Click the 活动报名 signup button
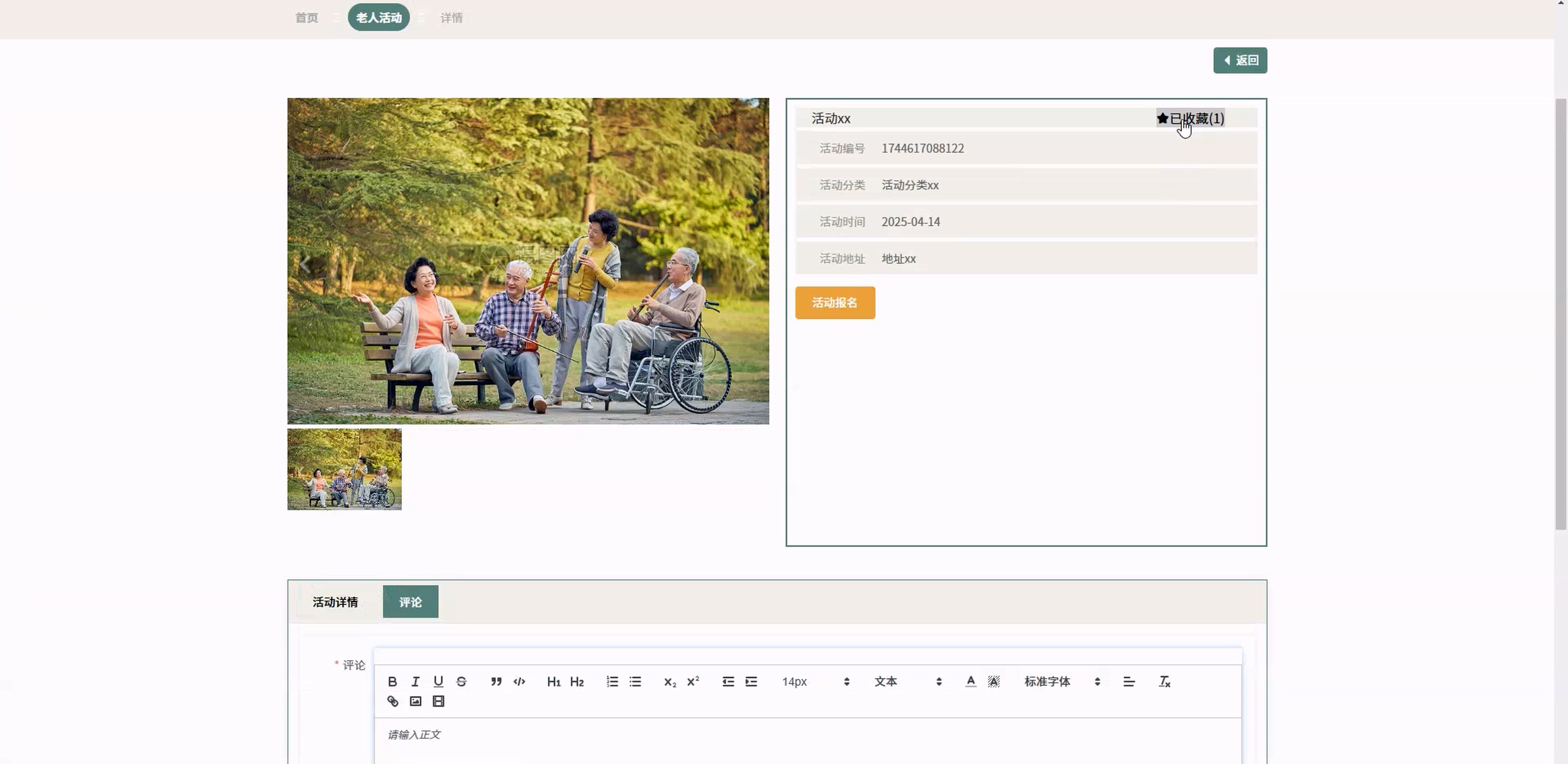Screen dimensions: 1568x764 (x=834, y=303)
